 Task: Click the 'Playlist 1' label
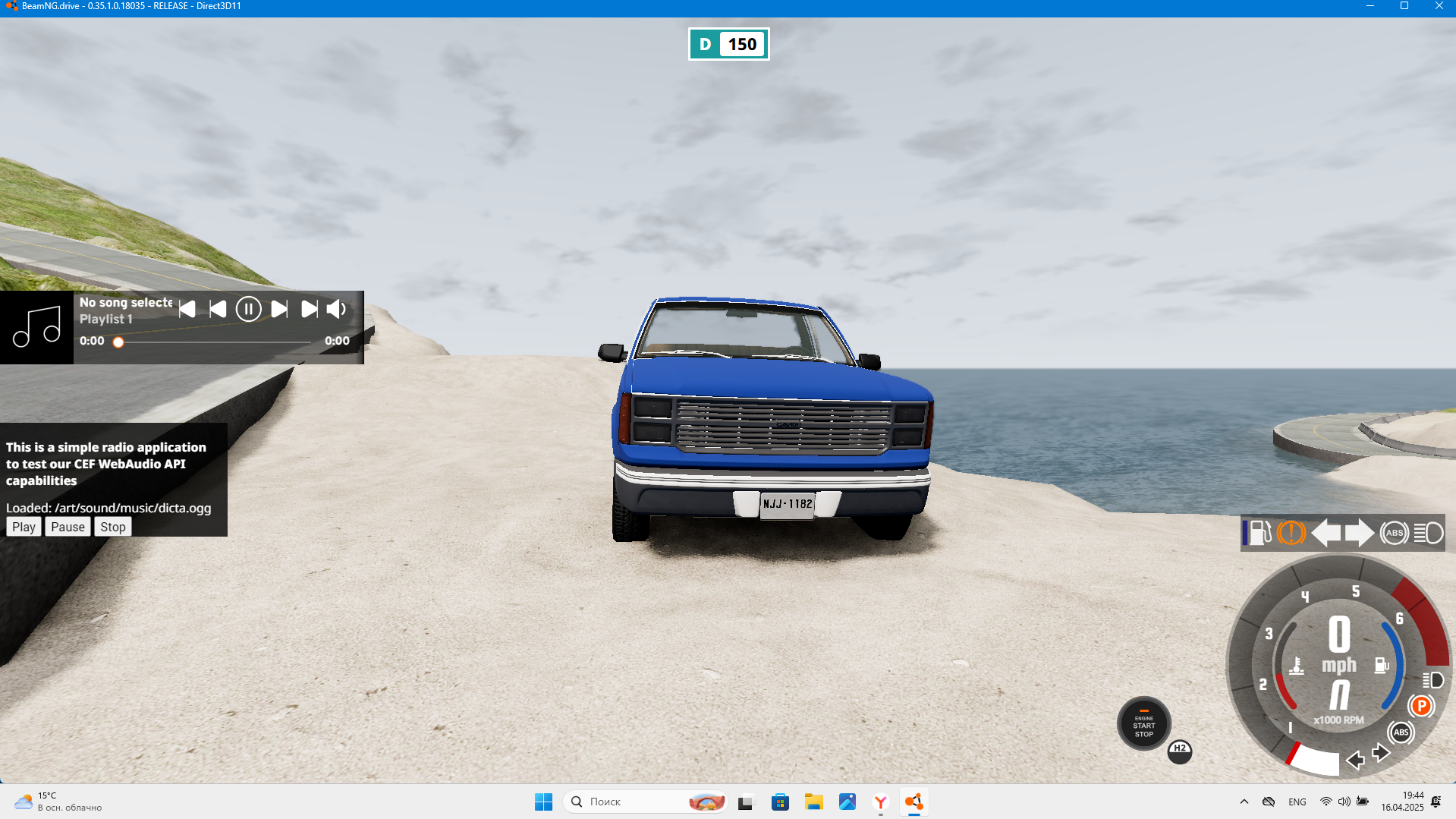[x=106, y=319]
